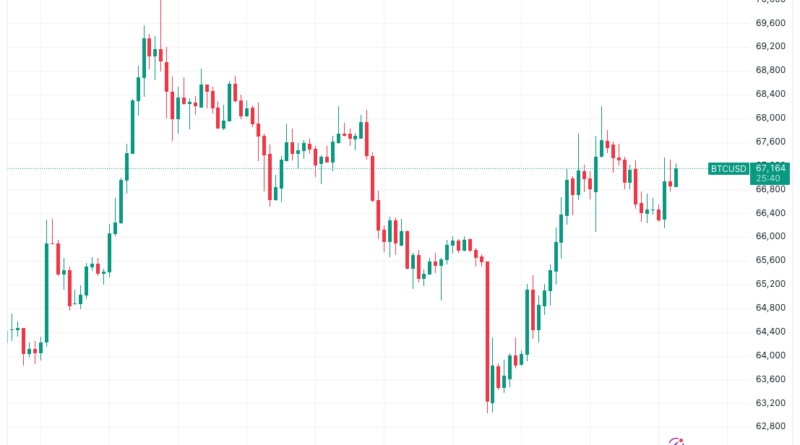Select the 68,800 price scale label
This screenshot has width=800, height=445.
pyautogui.click(x=769, y=70)
